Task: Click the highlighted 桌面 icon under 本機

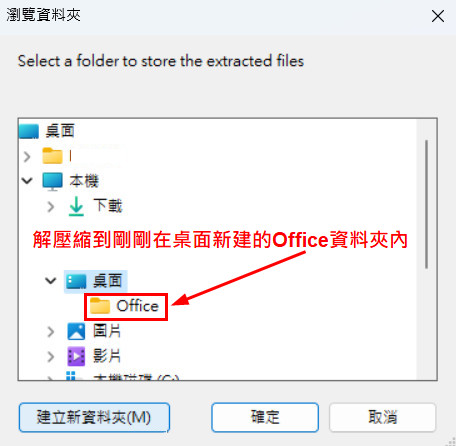Action: point(76,281)
